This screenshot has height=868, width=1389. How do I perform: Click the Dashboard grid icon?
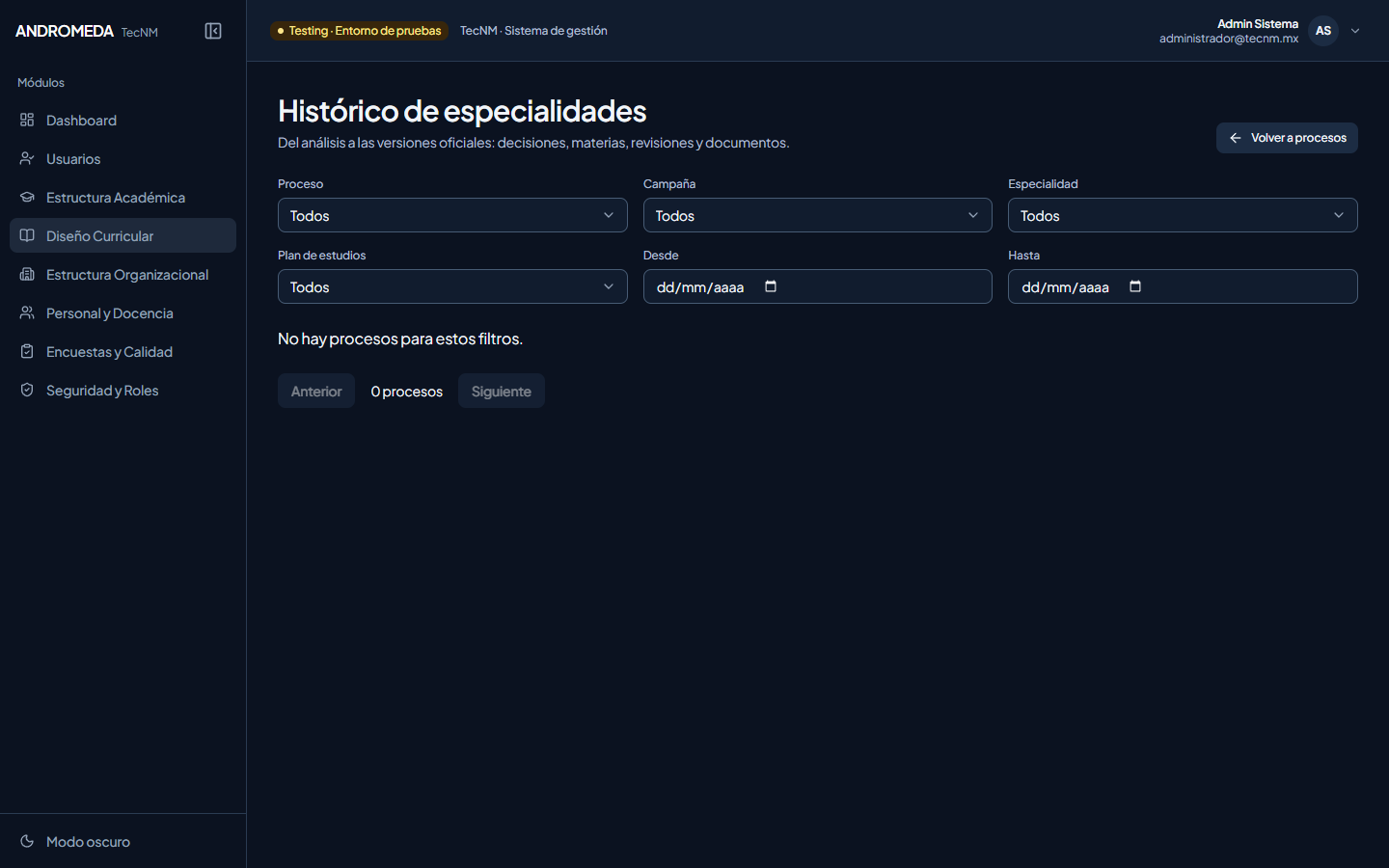[27, 120]
